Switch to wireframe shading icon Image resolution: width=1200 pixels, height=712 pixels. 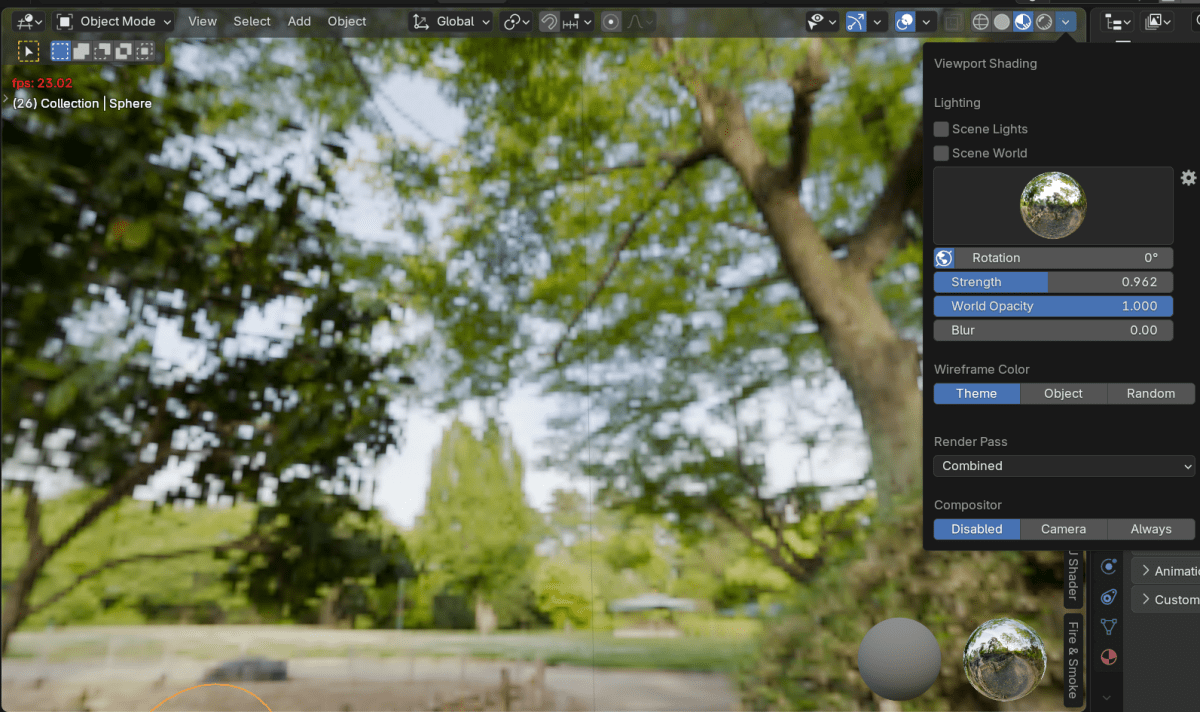[x=981, y=21]
